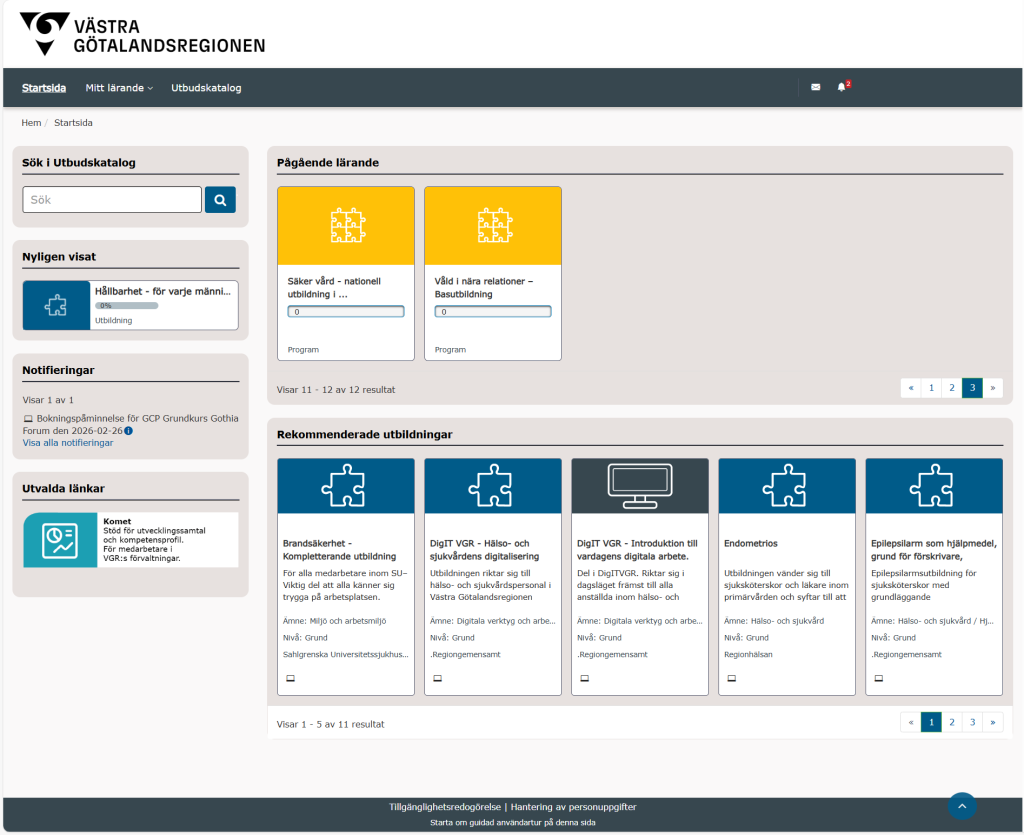Open Utbudskatalog in the navigation bar

(x=206, y=87)
